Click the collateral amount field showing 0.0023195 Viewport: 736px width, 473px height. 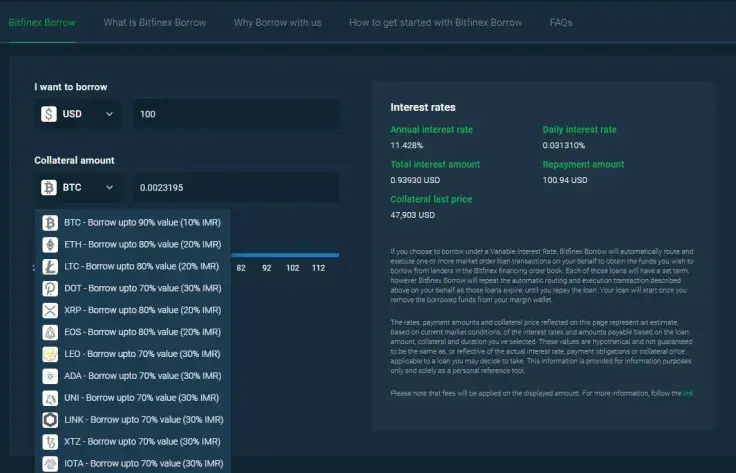pos(237,188)
